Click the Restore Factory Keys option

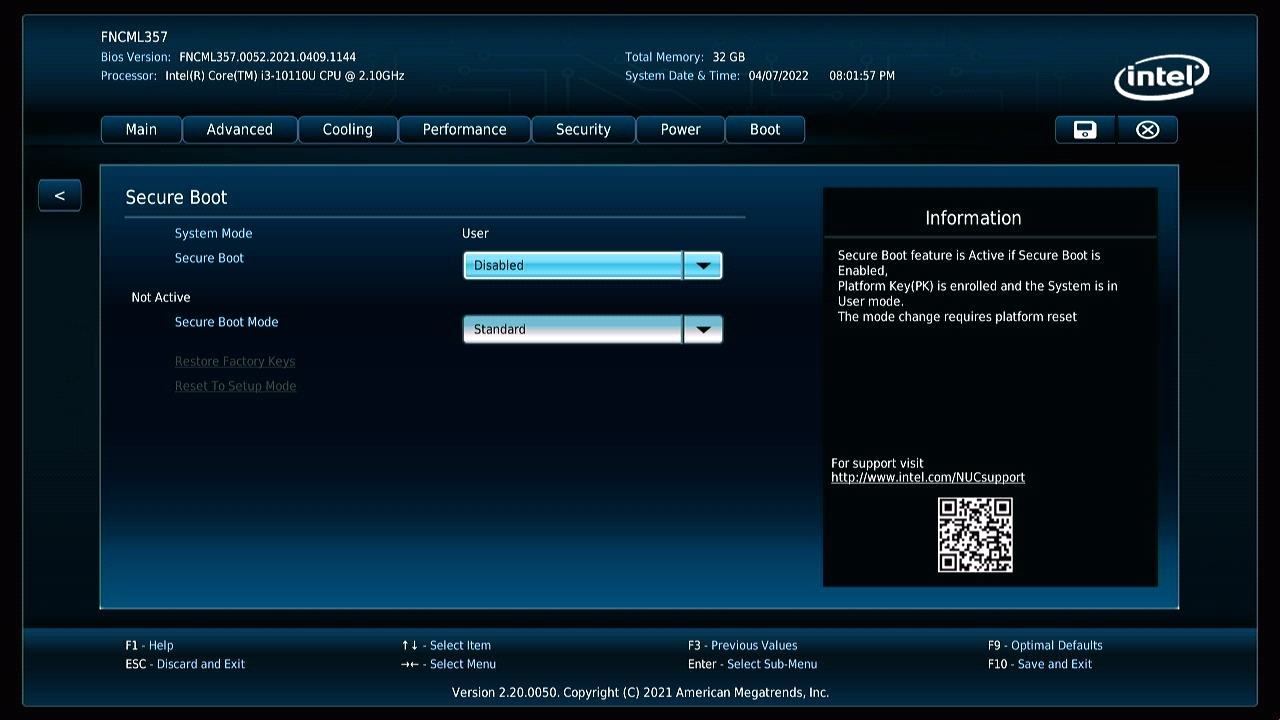click(235, 361)
